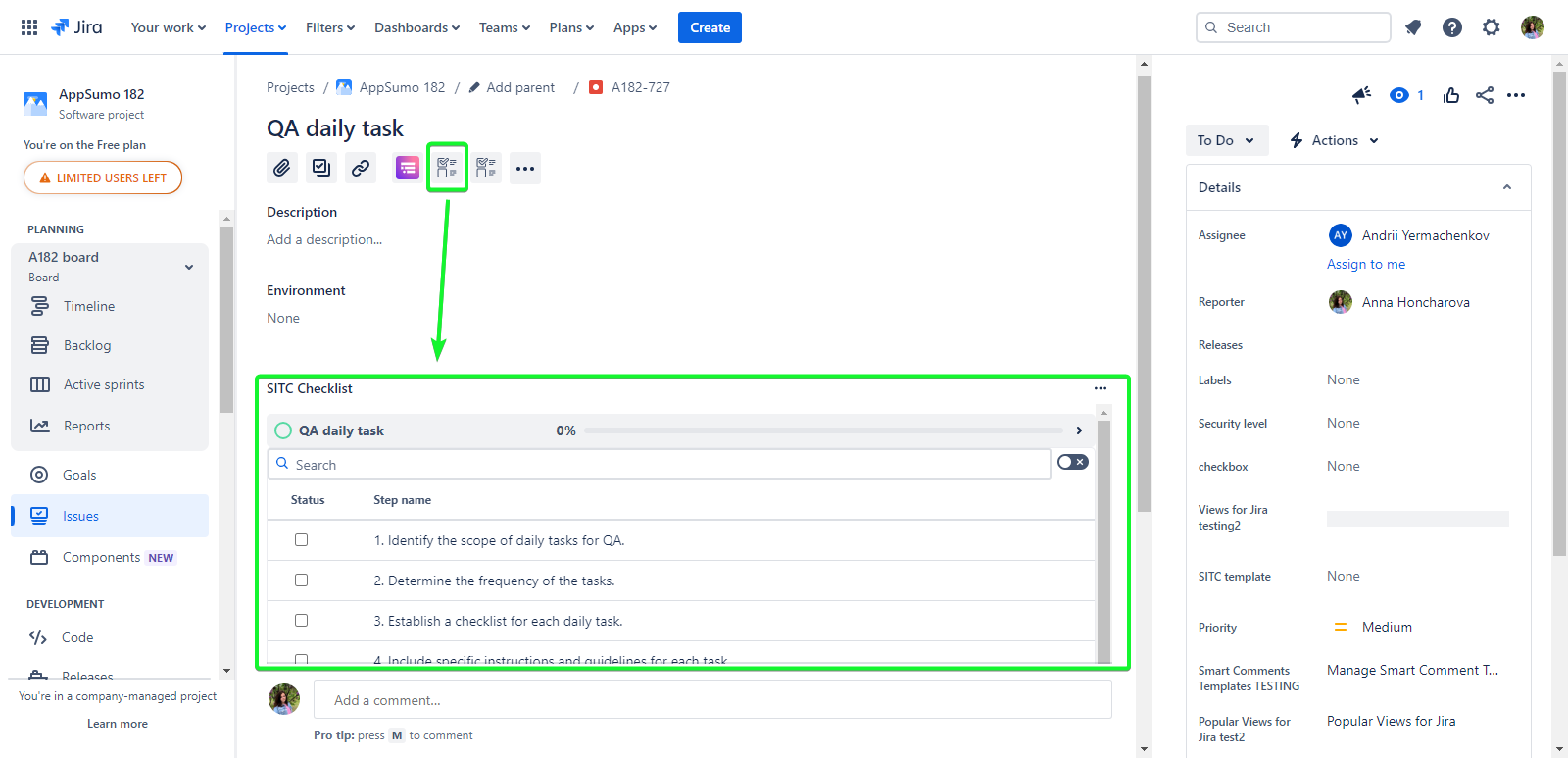Expand the Actions dropdown

[1335, 140]
